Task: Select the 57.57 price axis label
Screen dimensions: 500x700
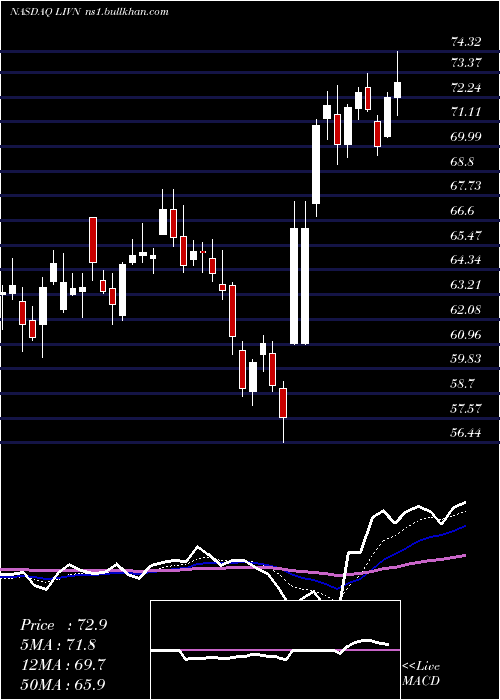Action: [466, 409]
